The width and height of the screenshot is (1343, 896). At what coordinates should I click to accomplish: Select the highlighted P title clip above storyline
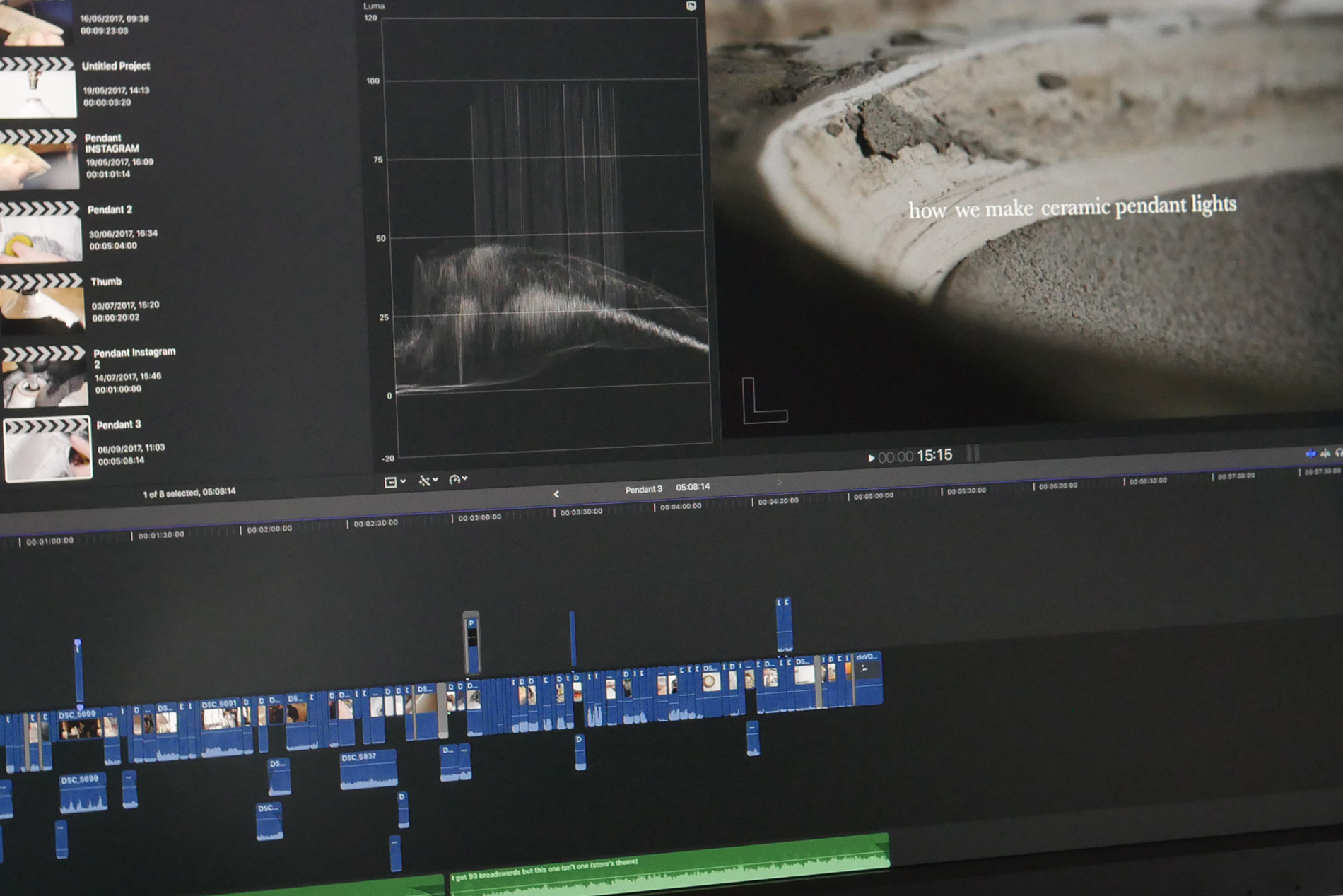pos(471,642)
